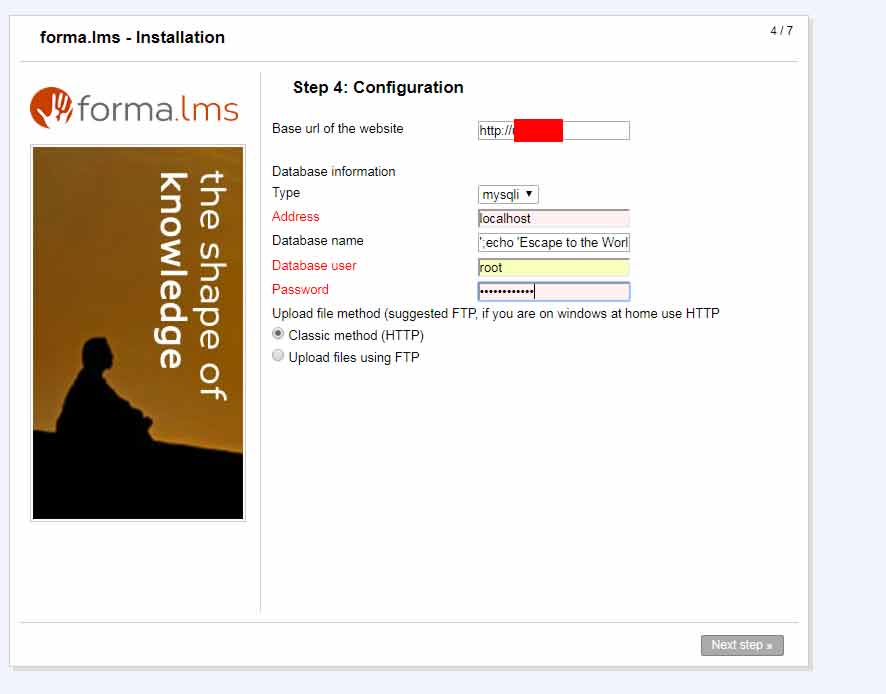Select the Database user field with root
The height and width of the screenshot is (694, 886).
click(x=553, y=268)
